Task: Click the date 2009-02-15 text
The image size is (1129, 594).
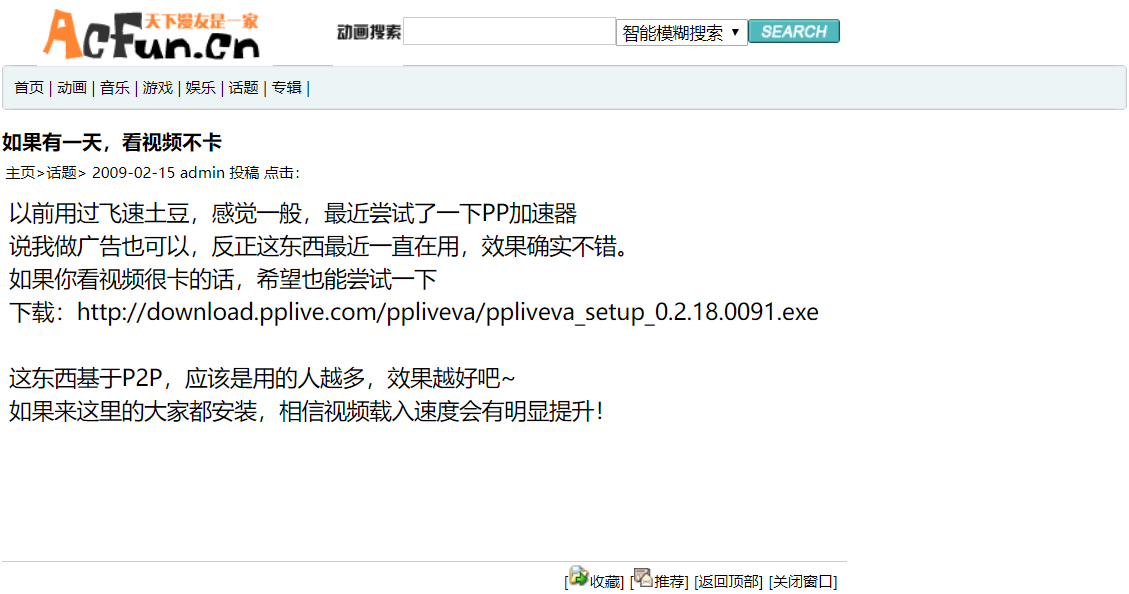Action: [x=134, y=173]
